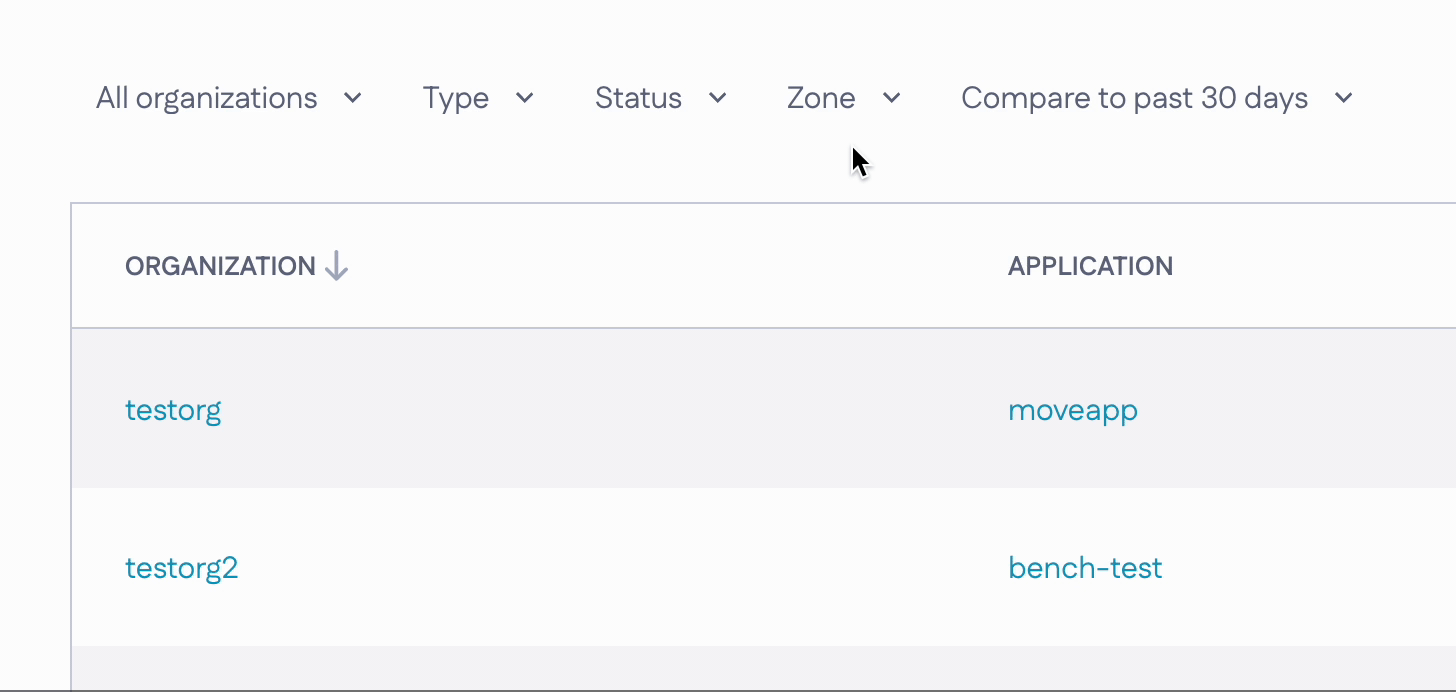
Task: Expand the Zone filter dropdown
Action: coord(844,98)
